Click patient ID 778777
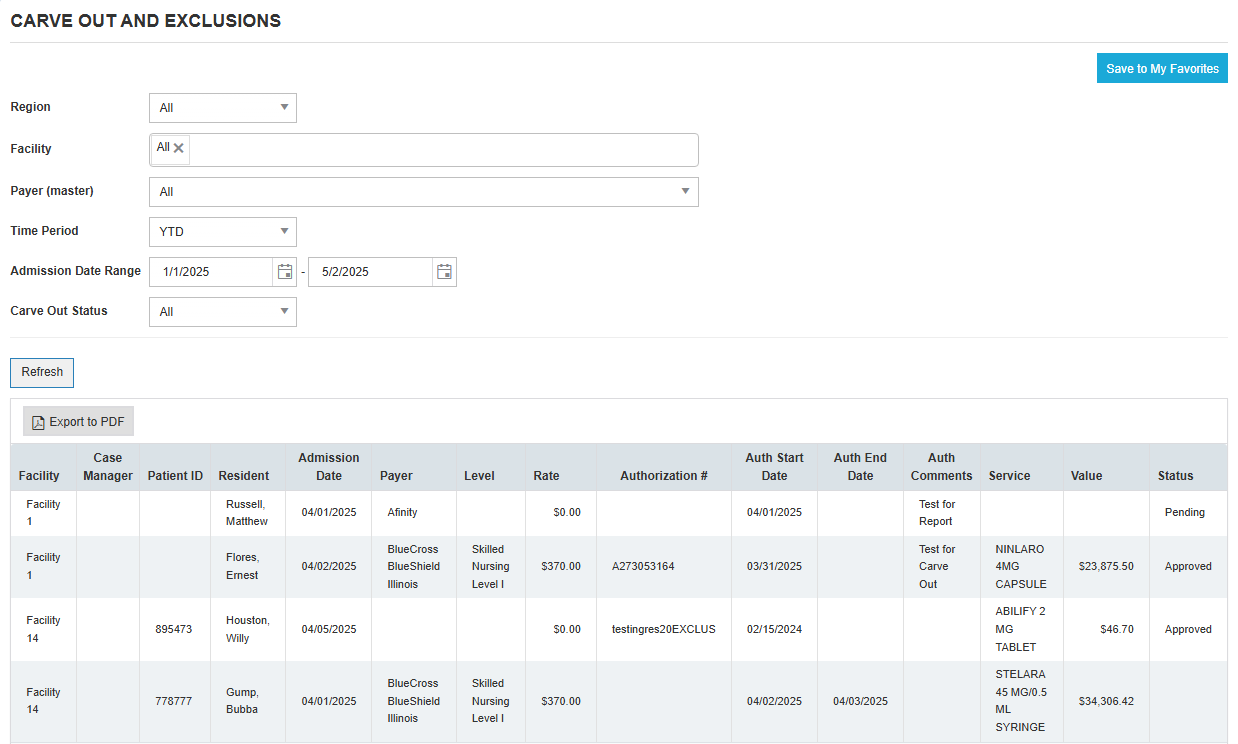The image size is (1238, 744). (x=174, y=702)
